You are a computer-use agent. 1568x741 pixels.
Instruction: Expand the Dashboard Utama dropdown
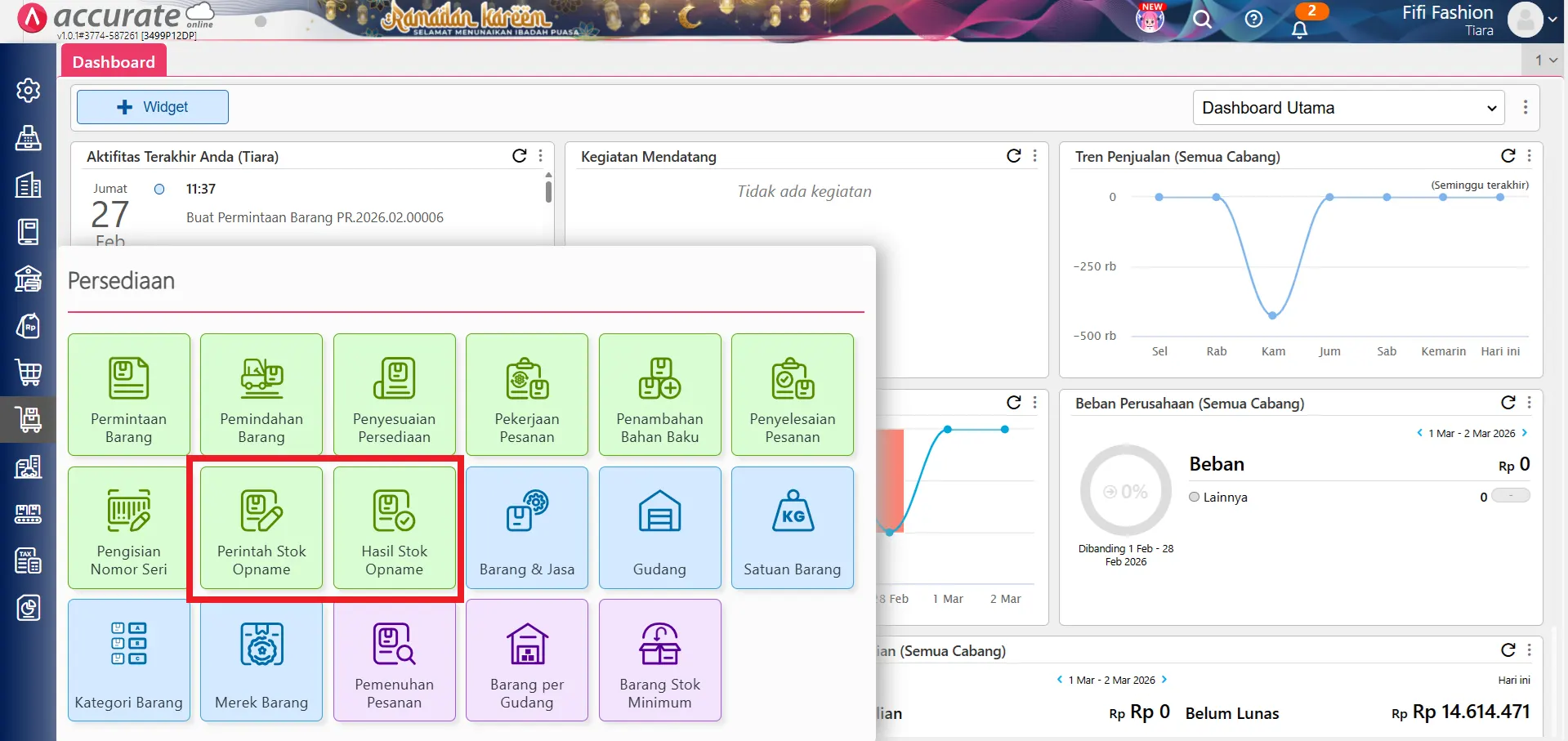click(1349, 108)
